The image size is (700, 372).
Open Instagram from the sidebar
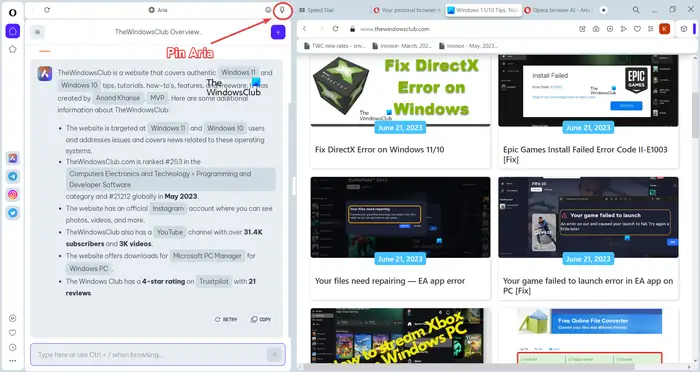pos(12,195)
